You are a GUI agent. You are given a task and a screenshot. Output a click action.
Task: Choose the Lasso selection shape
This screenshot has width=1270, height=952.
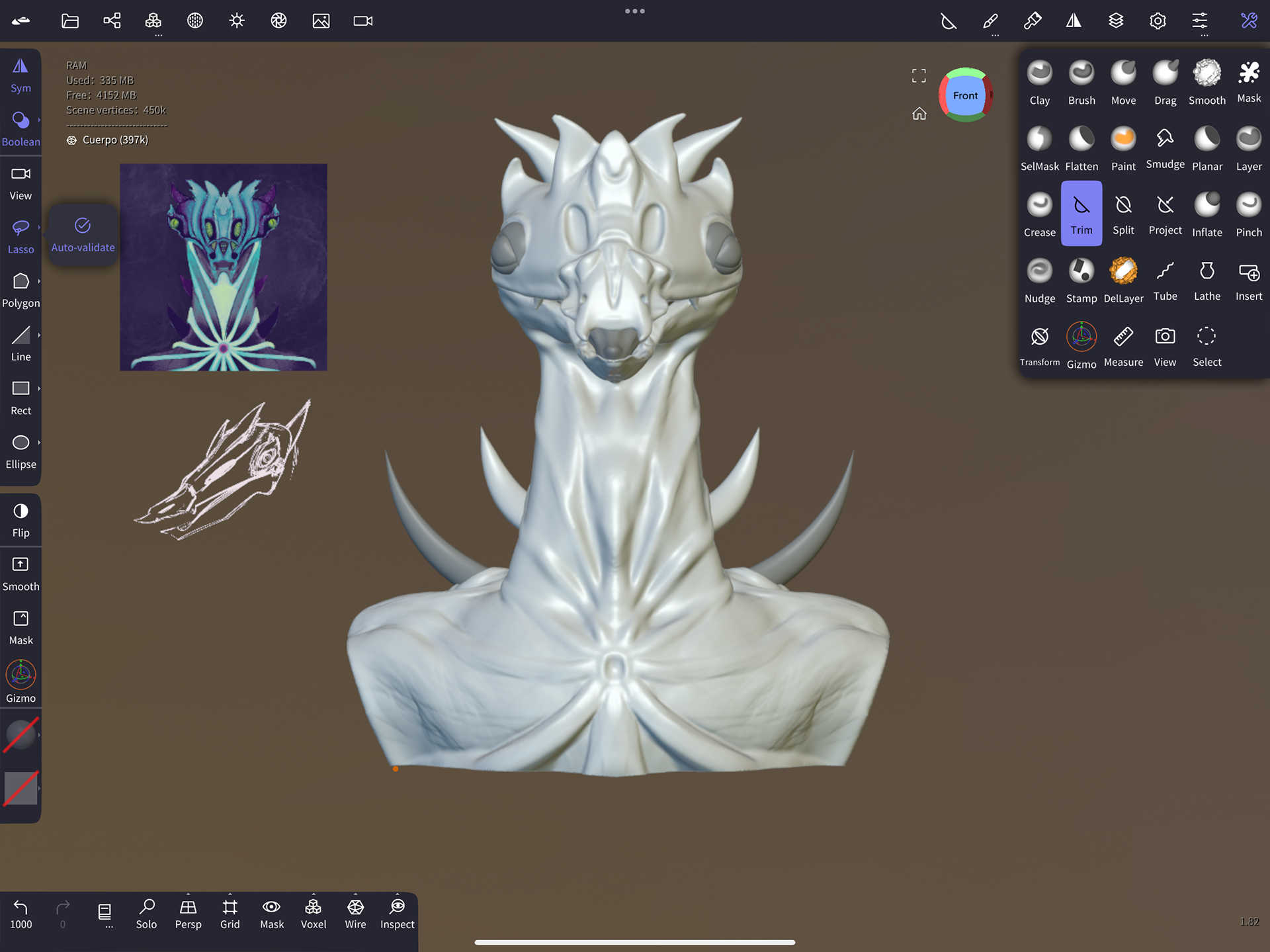21,237
